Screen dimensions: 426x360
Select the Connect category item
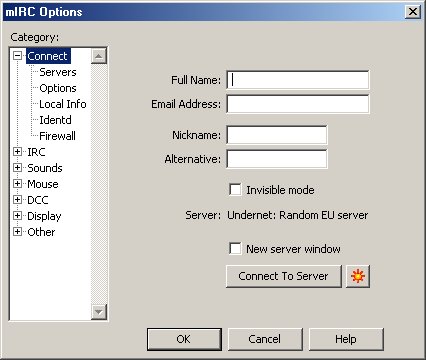[48, 56]
